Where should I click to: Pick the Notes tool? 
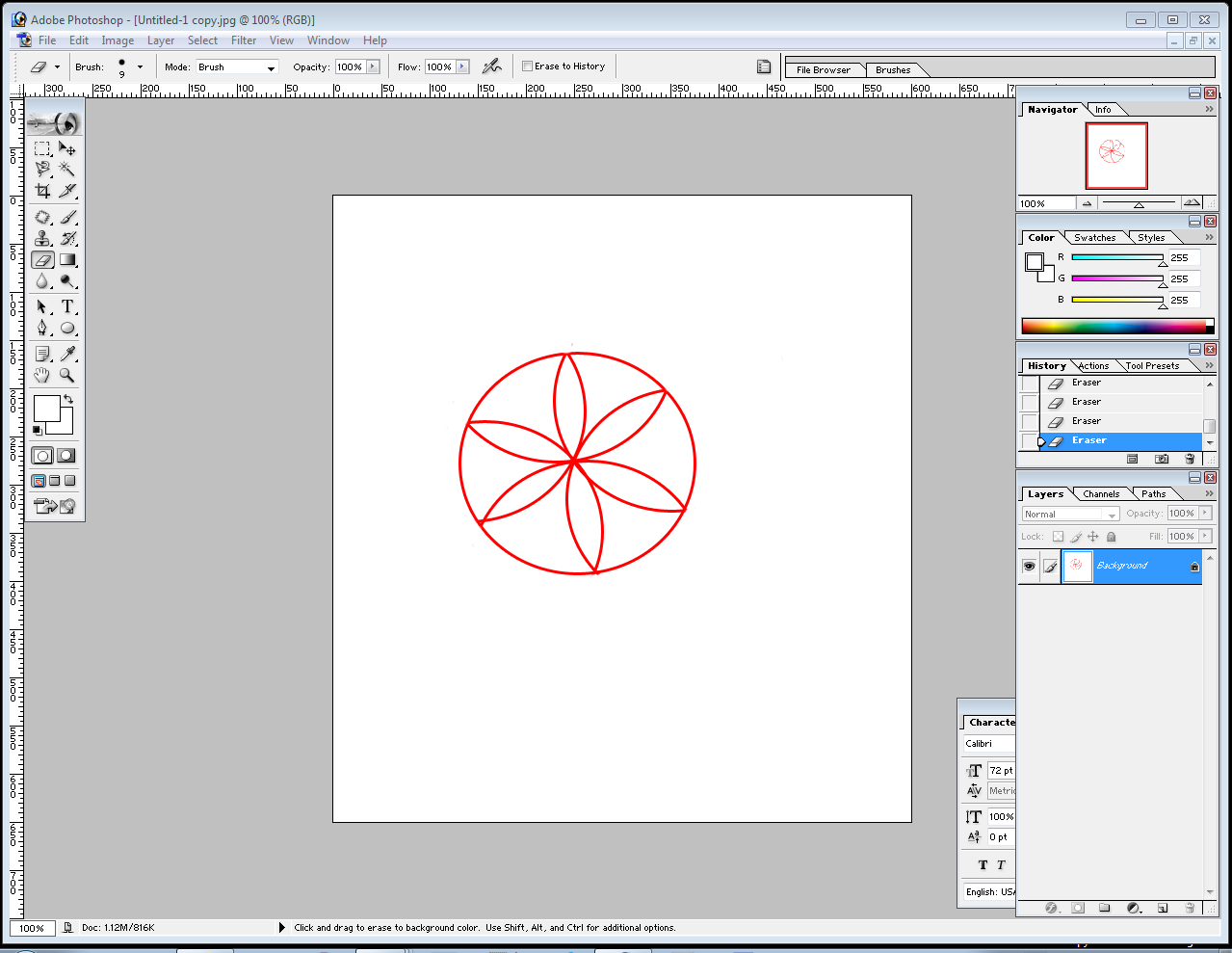pyautogui.click(x=42, y=354)
